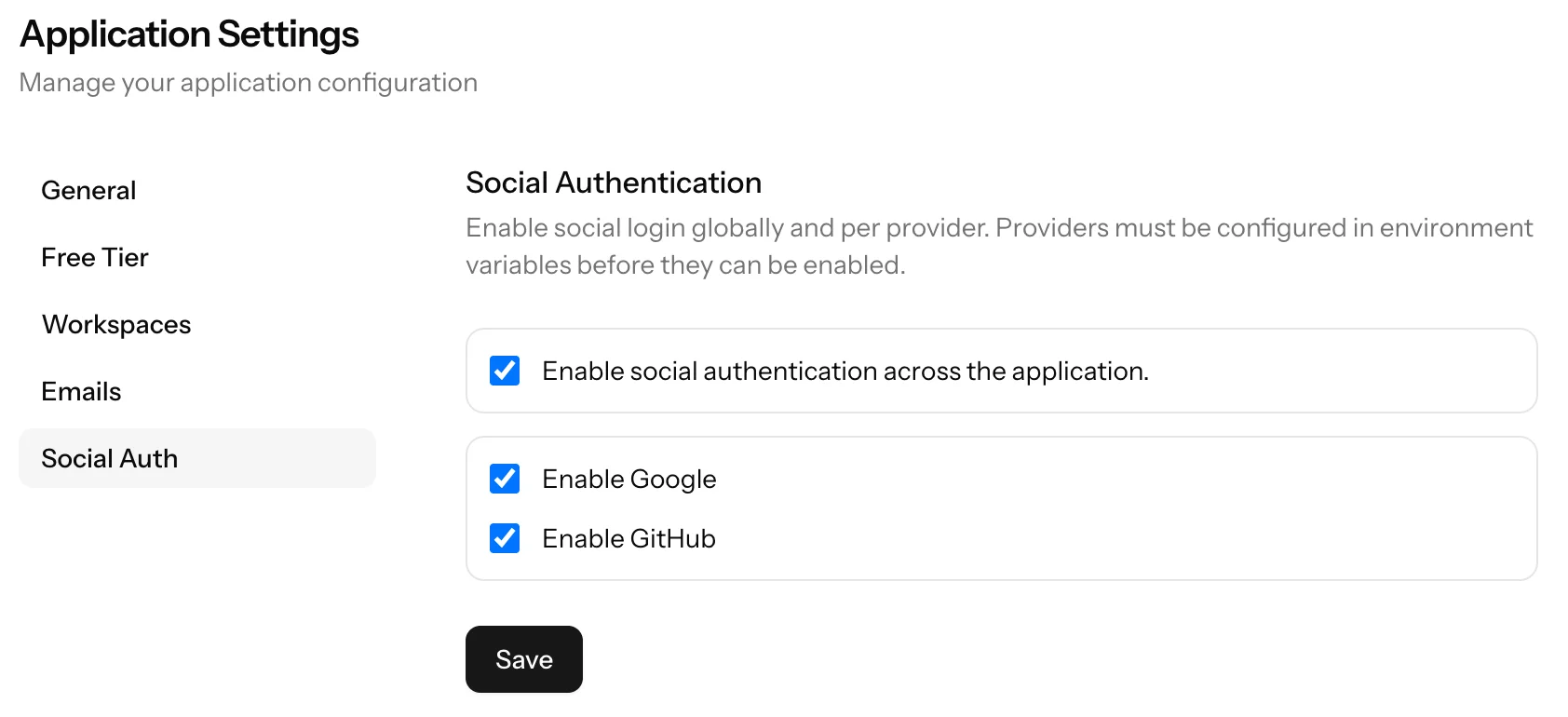Click the Social Authentication heading

pyautogui.click(x=613, y=183)
